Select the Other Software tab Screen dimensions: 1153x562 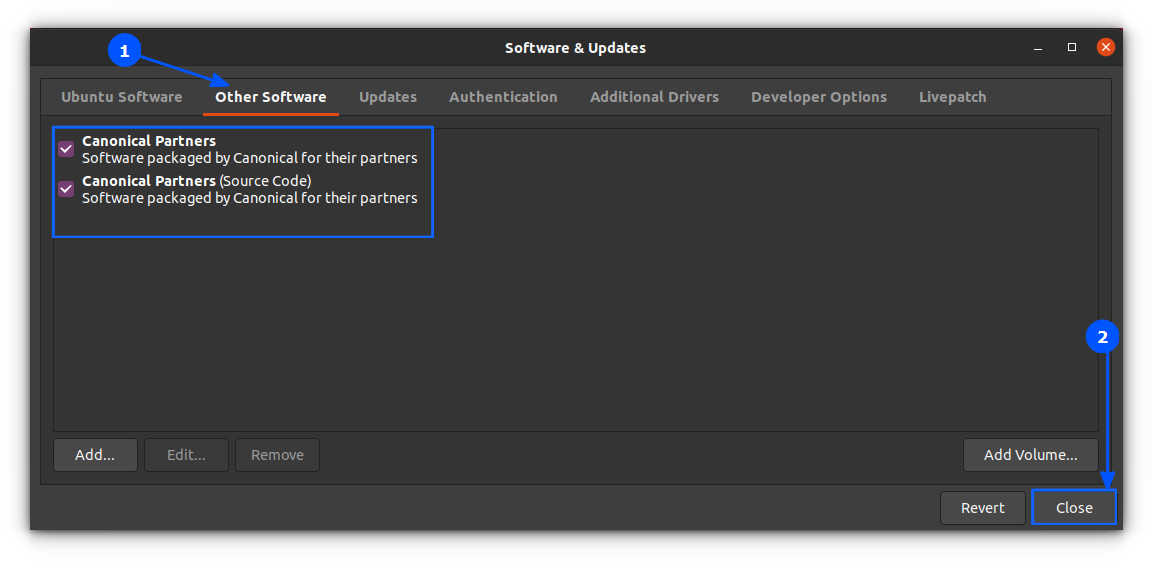point(271,97)
